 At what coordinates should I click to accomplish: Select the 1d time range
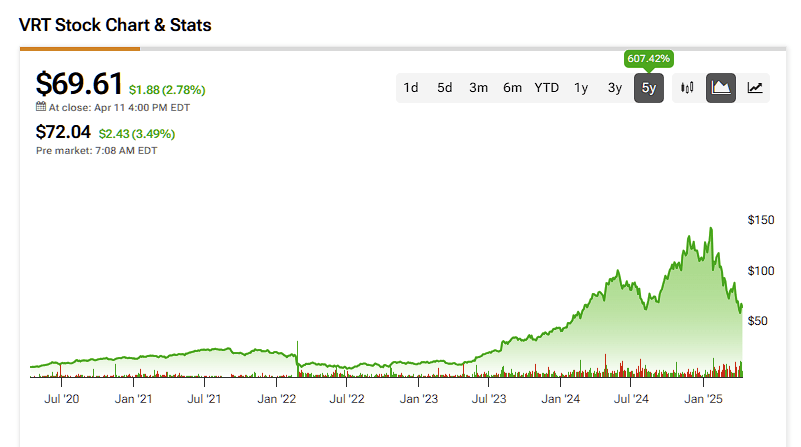tap(411, 88)
